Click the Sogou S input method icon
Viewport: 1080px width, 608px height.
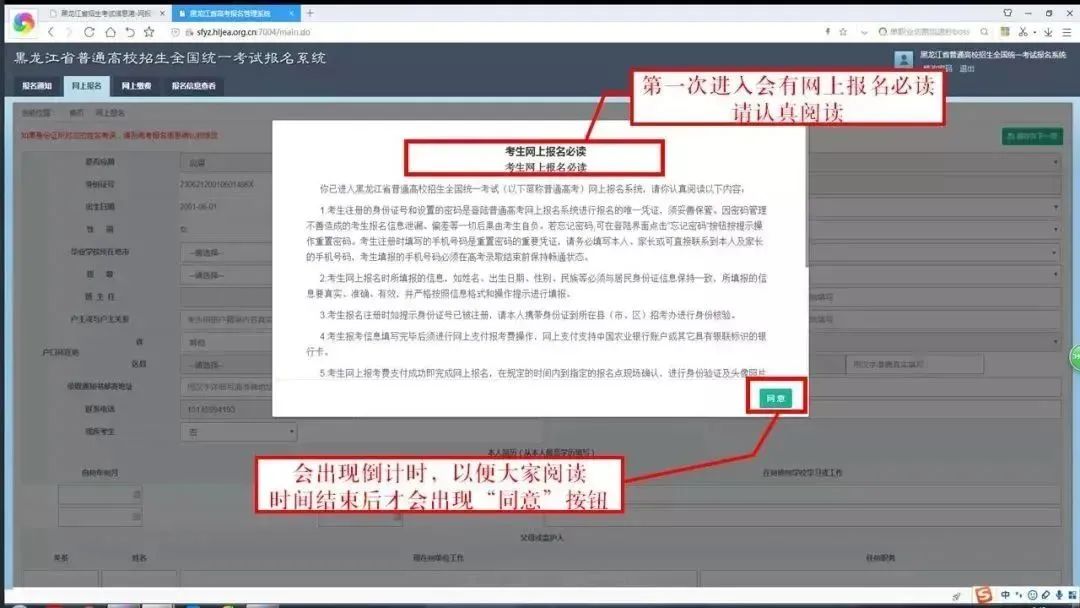(983, 594)
